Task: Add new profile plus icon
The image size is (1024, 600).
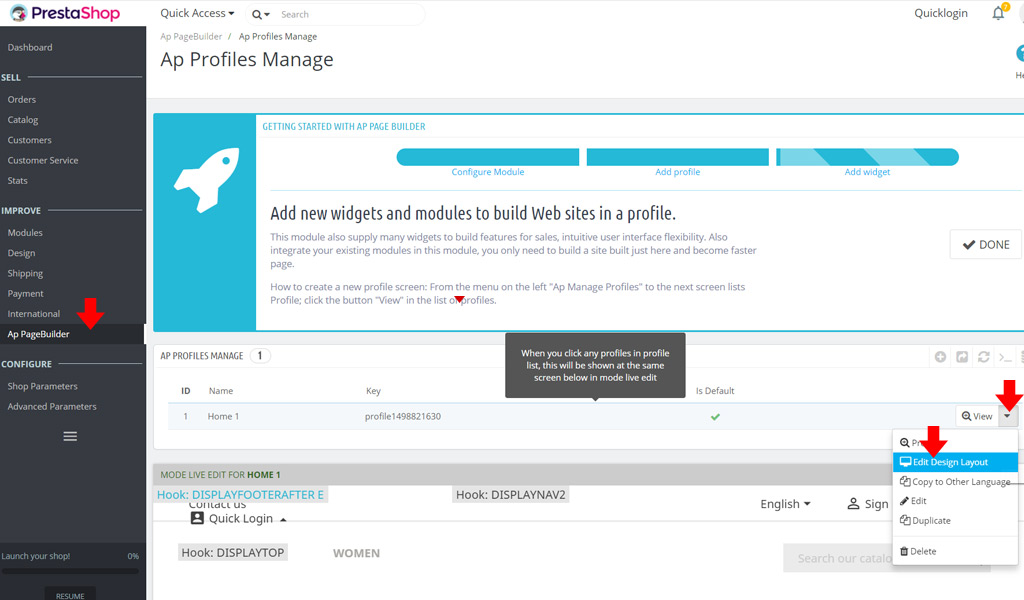Action: pyautogui.click(x=940, y=356)
